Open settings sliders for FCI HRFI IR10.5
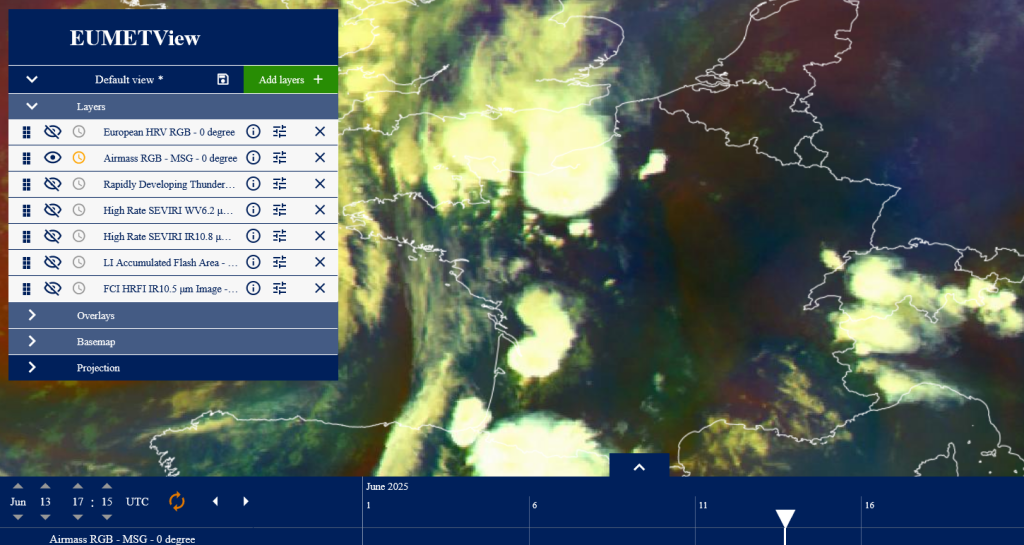The width and height of the screenshot is (1024, 545). point(280,288)
